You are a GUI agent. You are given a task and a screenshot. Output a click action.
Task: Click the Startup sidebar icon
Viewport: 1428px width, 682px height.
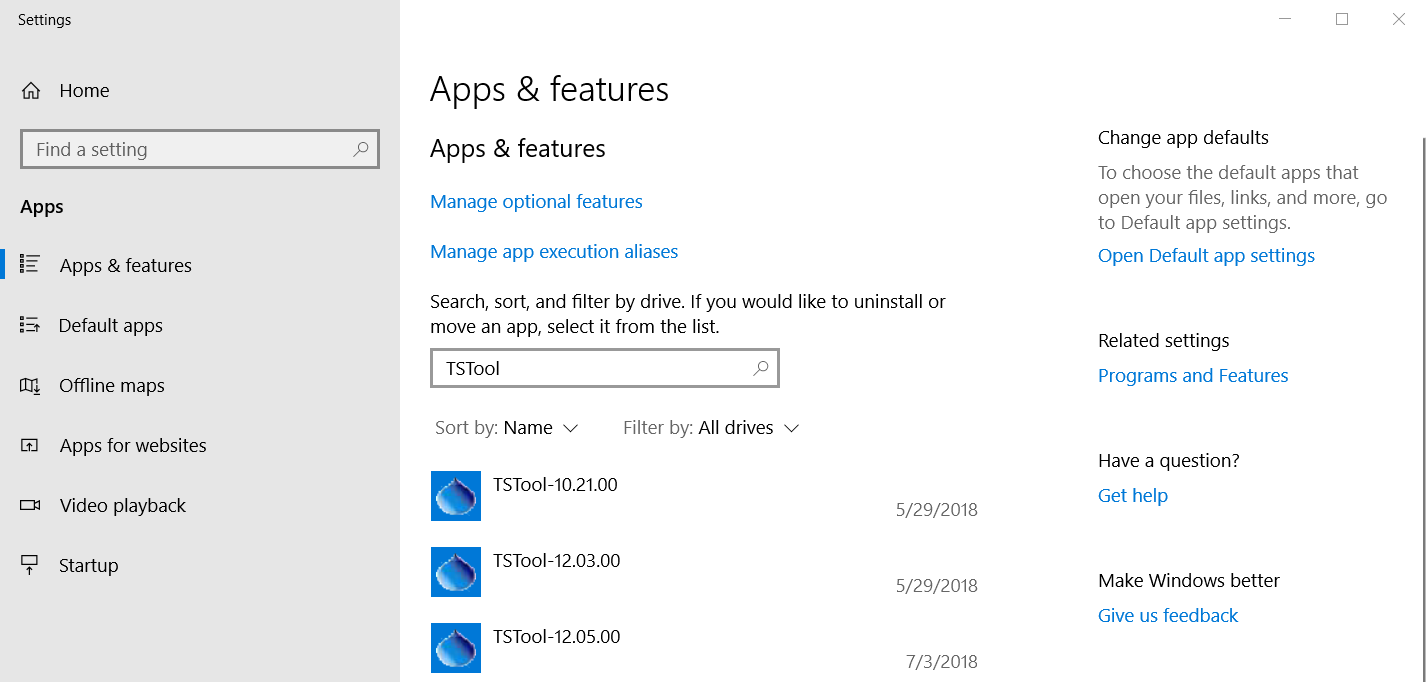pyautogui.click(x=30, y=565)
